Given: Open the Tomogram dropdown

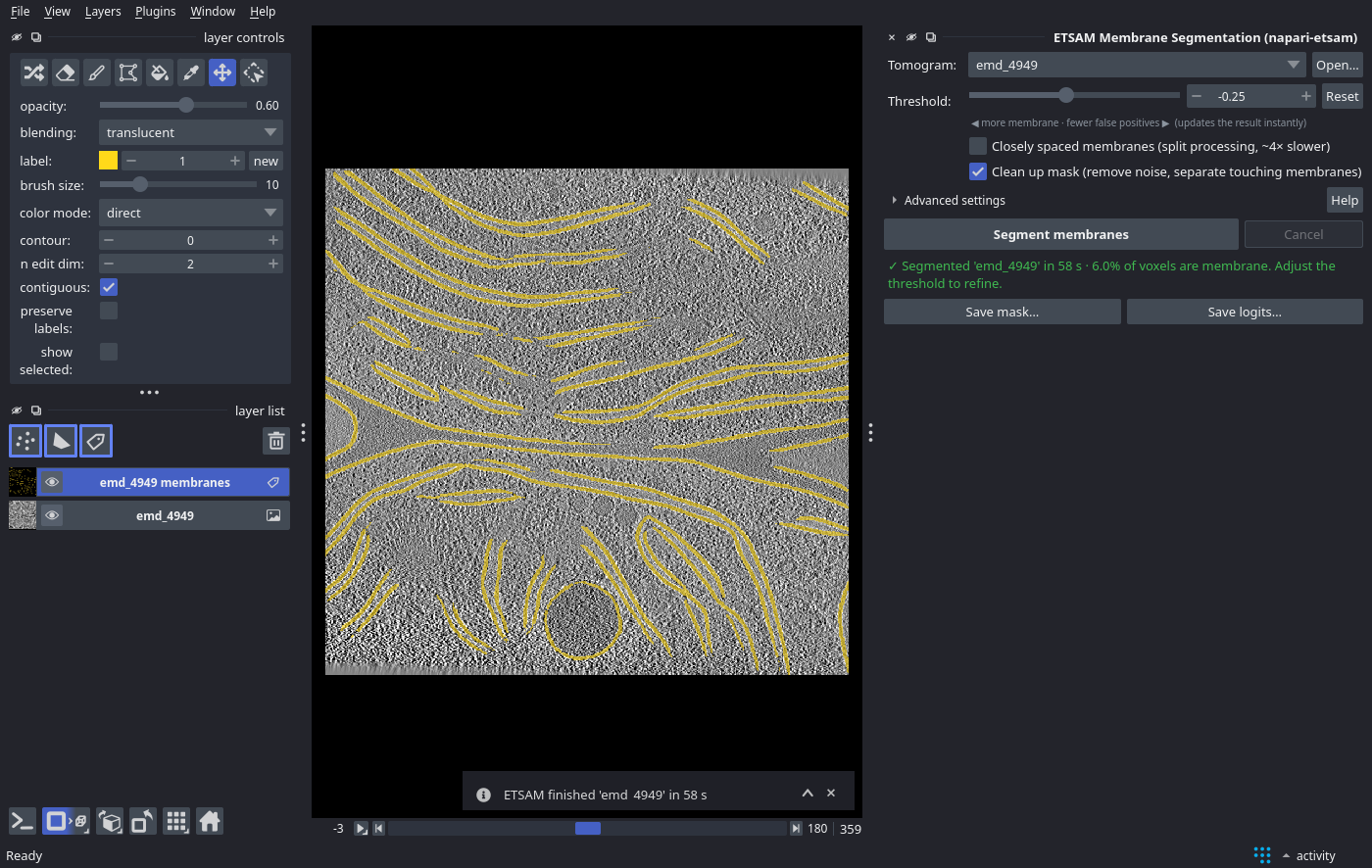Looking at the screenshot, I should click(1137, 66).
